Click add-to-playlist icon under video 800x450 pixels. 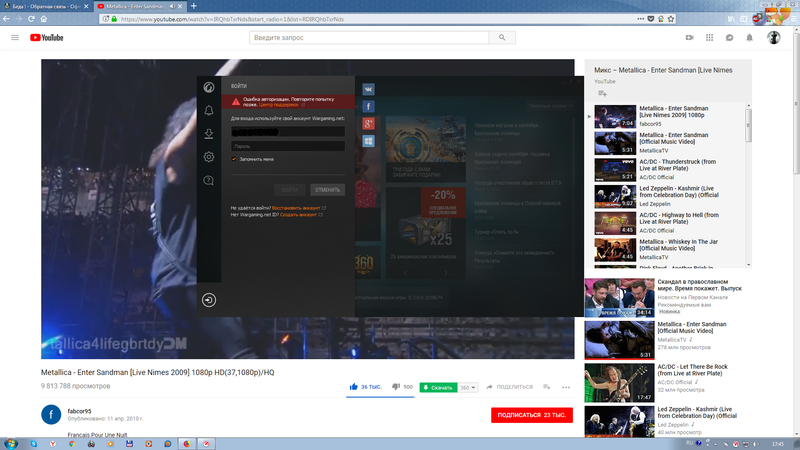(546, 387)
